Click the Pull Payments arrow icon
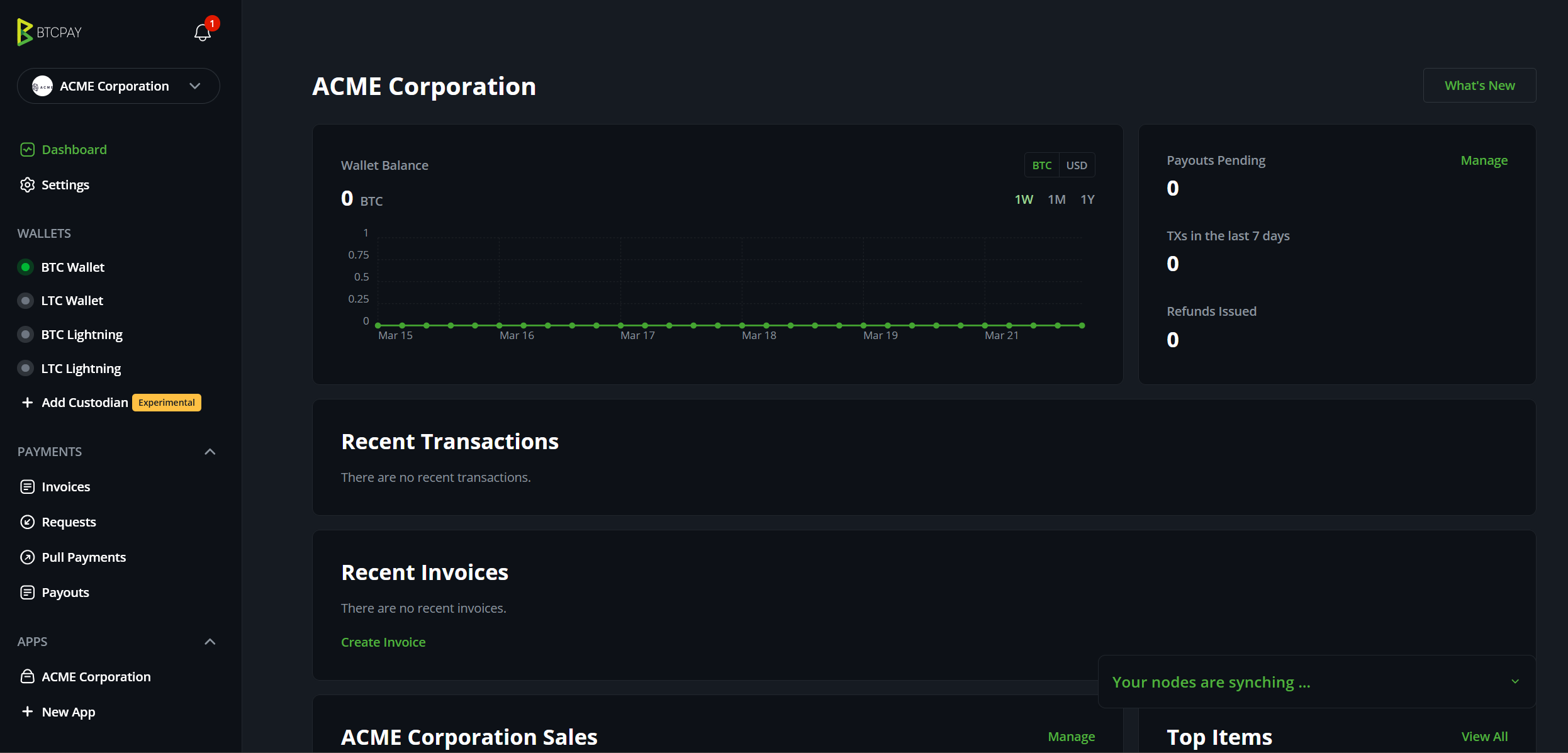Screen dimensions: 1568x753 click(27, 557)
